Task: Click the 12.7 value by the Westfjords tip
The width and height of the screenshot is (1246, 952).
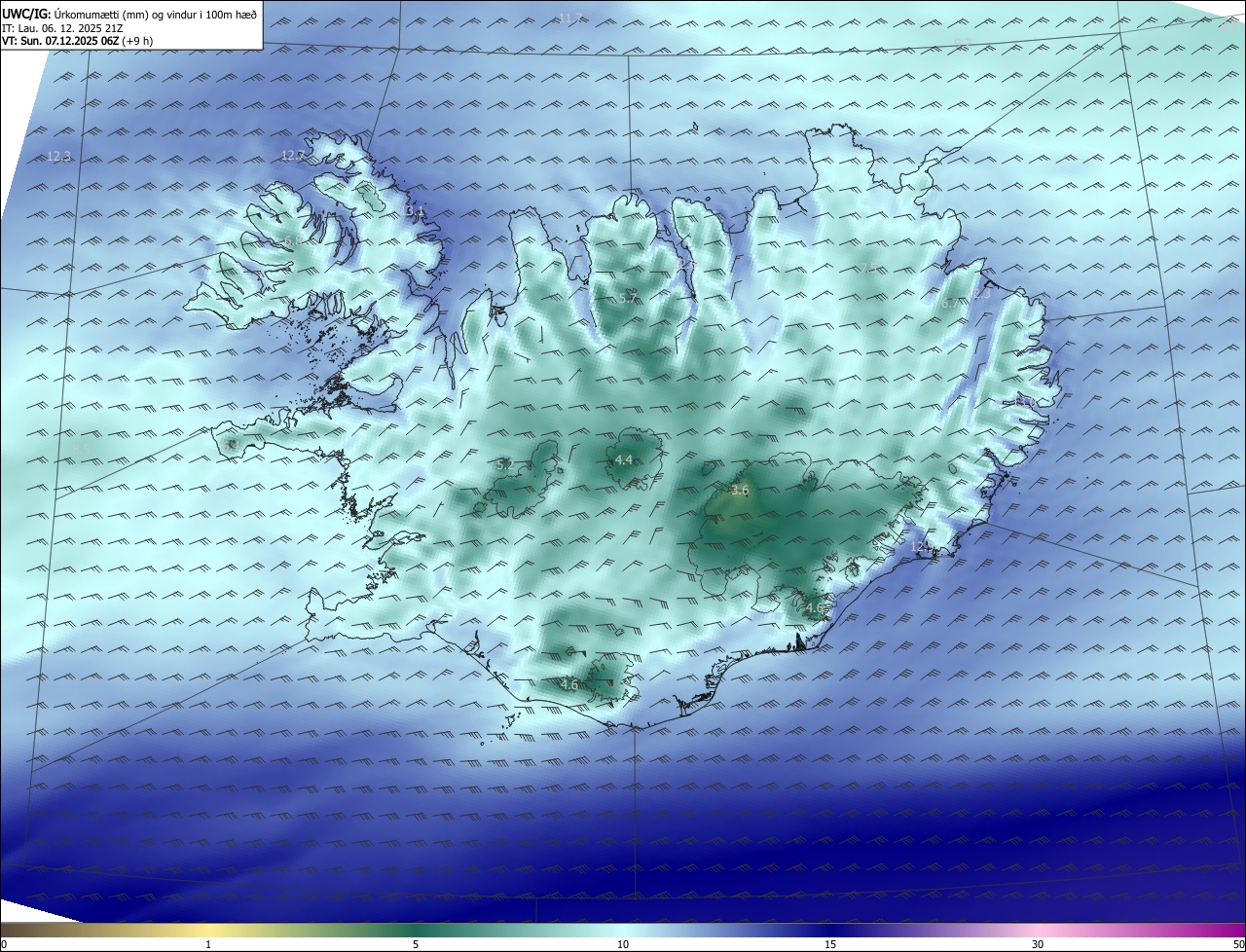Action: coord(293,155)
